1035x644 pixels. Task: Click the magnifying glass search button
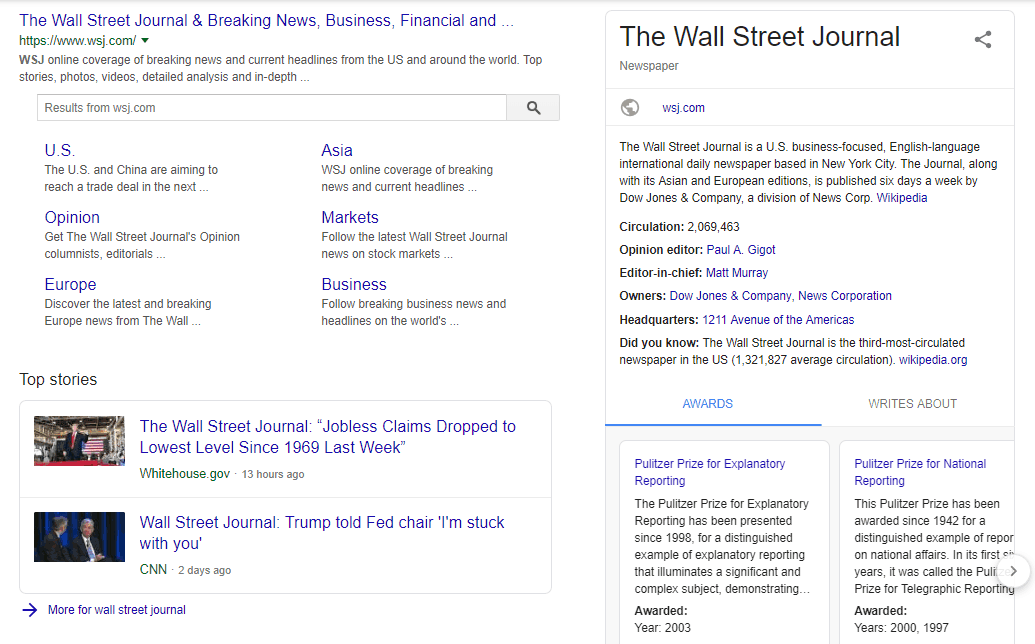[x=532, y=107]
